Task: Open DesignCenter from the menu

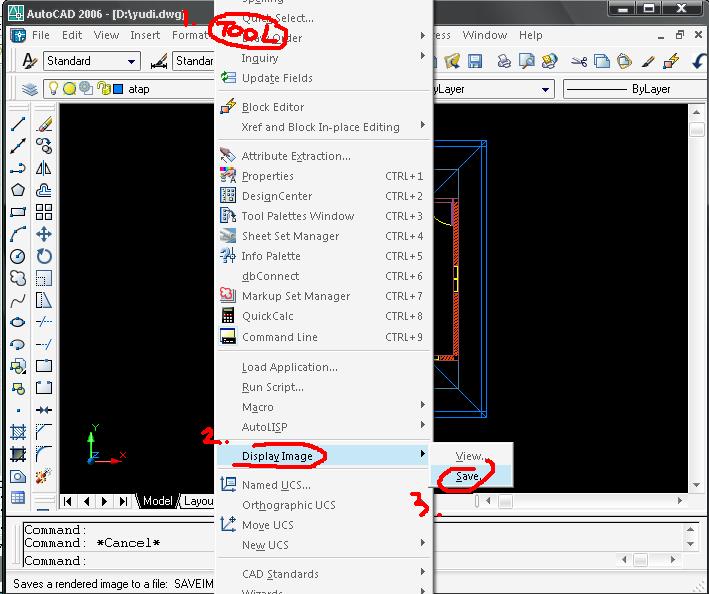Action: click(x=324, y=196)
